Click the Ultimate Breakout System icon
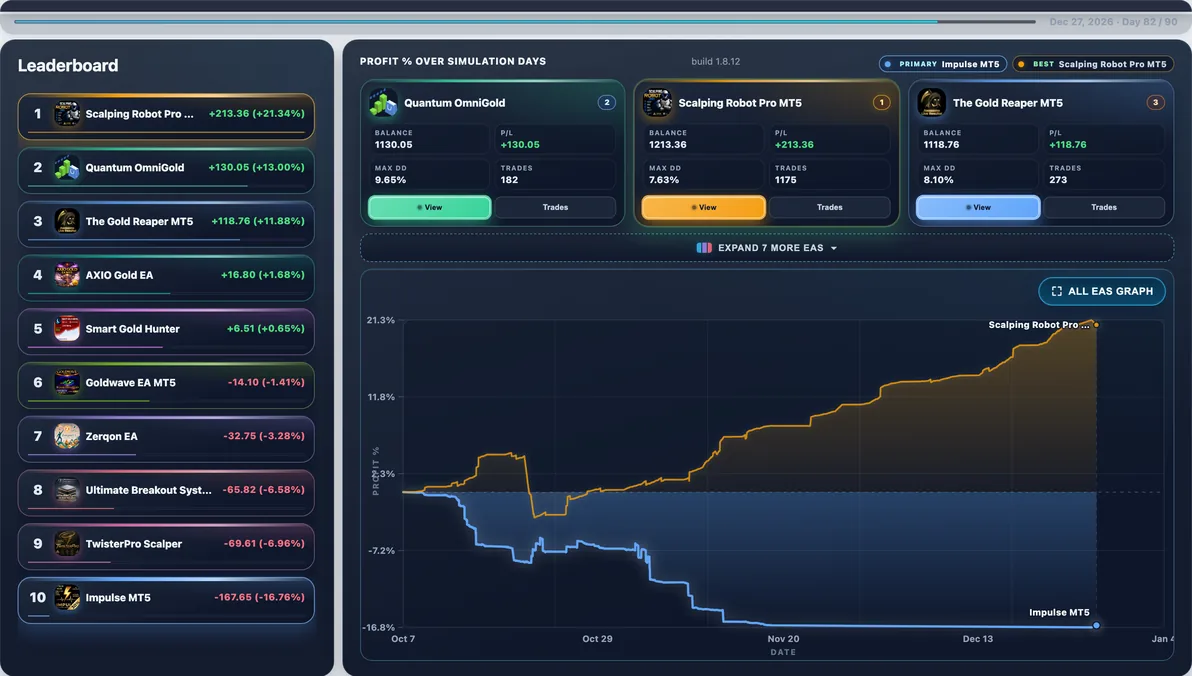The height and width of the screenshot is (676, 1192). pos(67,490)
